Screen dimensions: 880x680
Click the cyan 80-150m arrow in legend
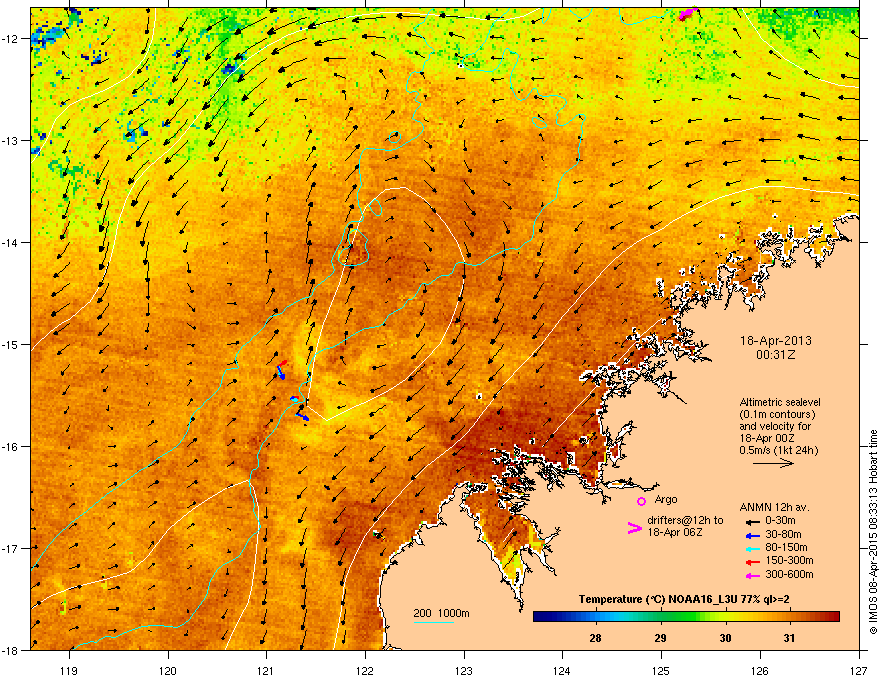tap(753, 548)
